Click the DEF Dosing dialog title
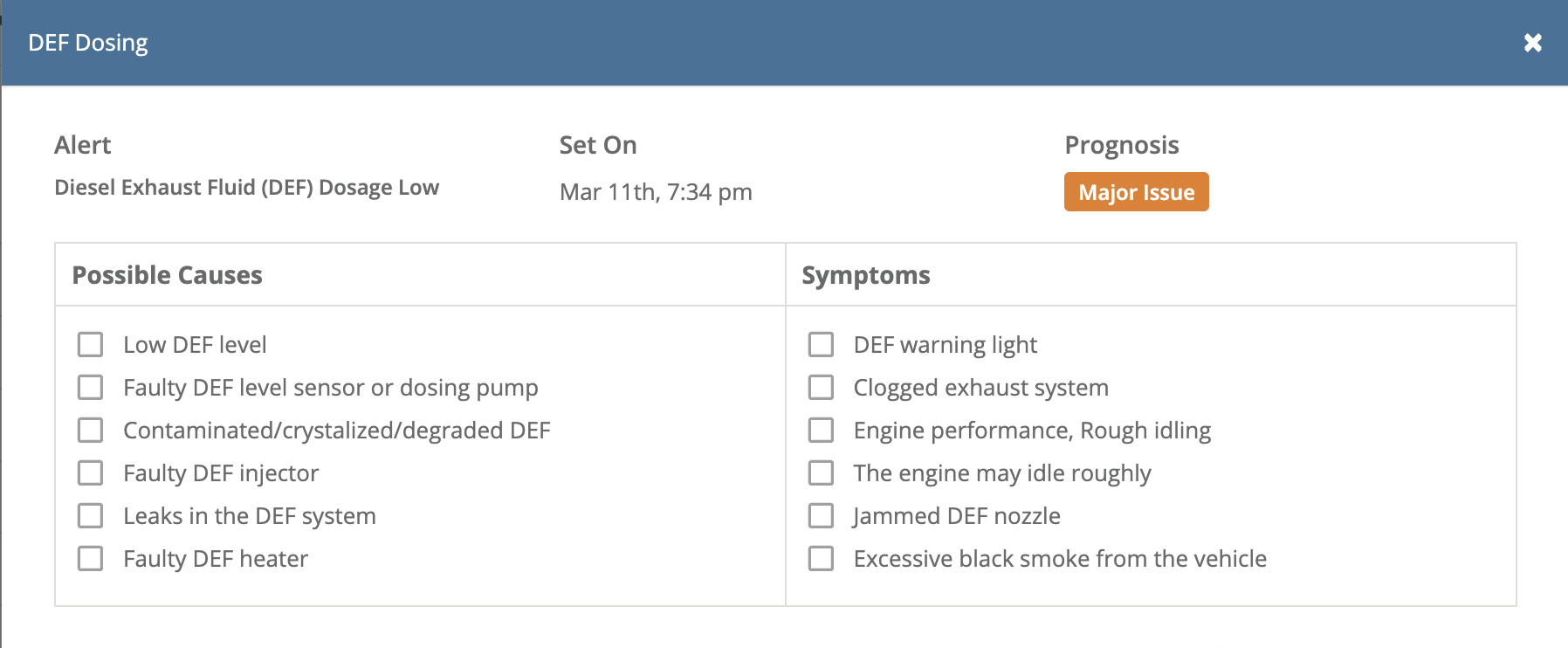 click(88, 43)
